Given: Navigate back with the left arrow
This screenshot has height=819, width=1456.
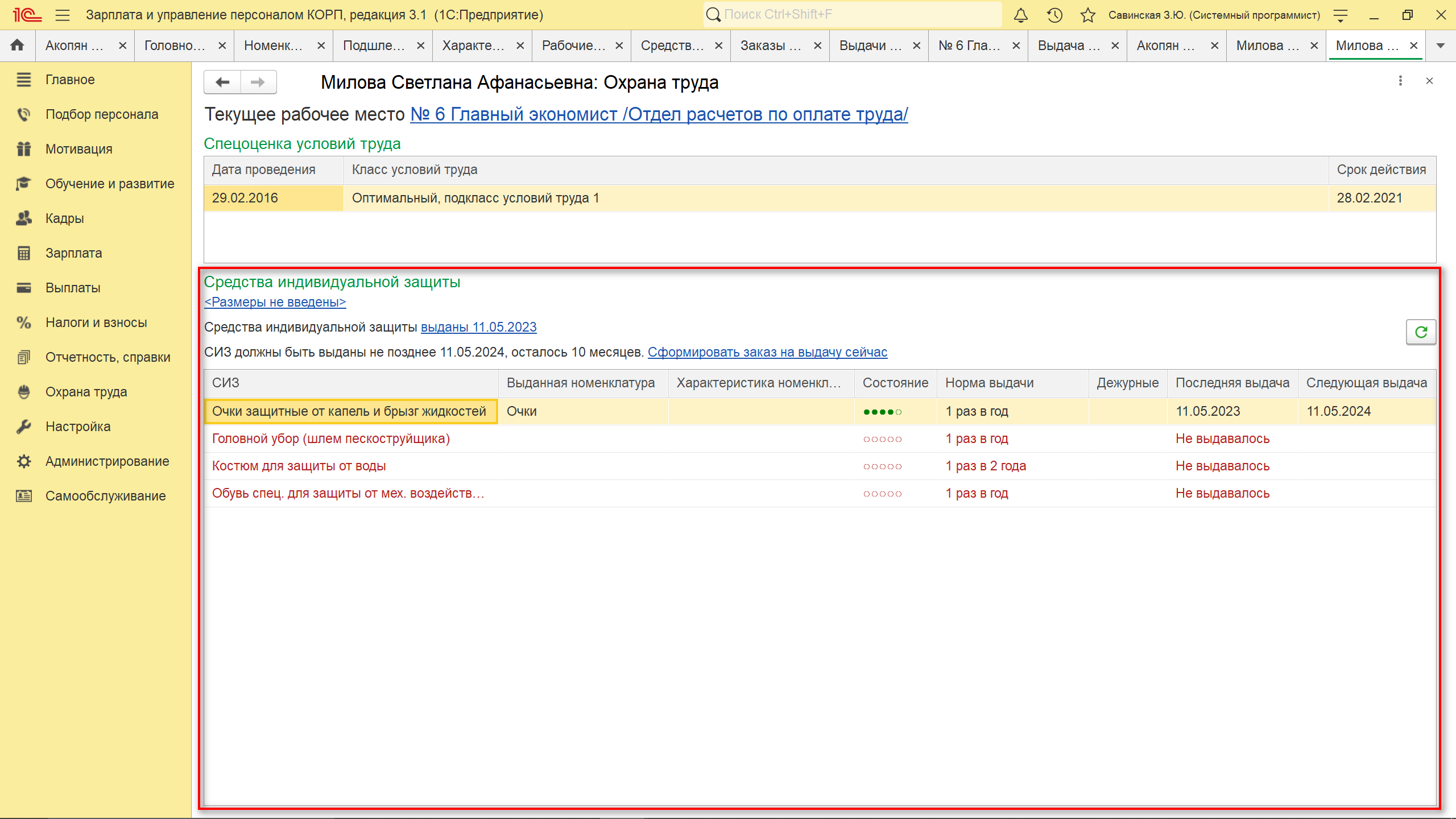Looking at the screenshot, I should [x=222, y=82].
